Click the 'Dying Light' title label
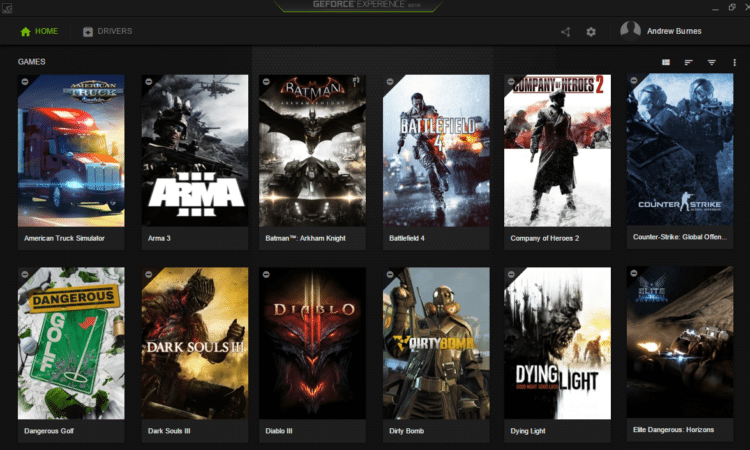Viewport: 750px width, 450px height. tap(528, 431)
